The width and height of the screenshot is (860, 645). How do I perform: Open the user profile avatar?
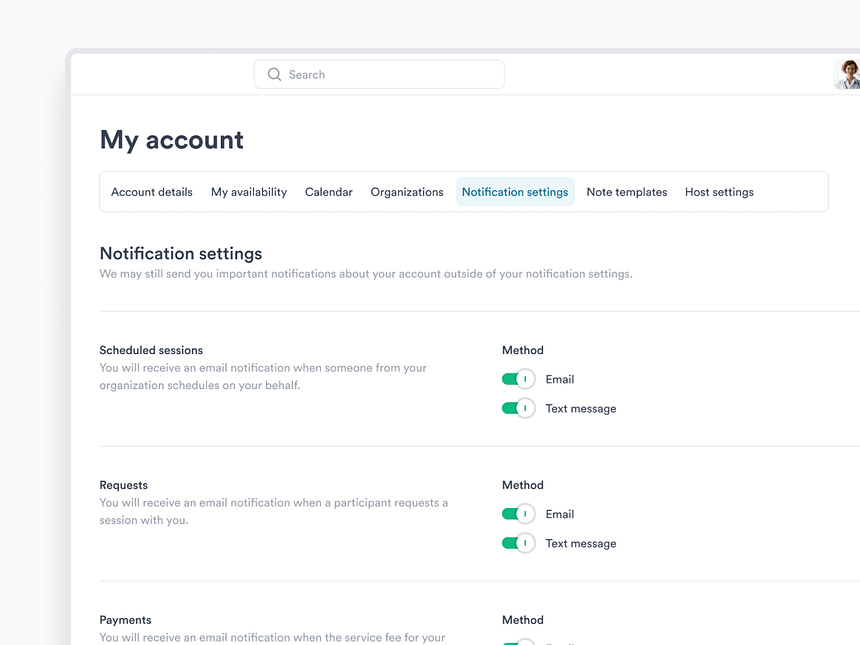(847, 75)
